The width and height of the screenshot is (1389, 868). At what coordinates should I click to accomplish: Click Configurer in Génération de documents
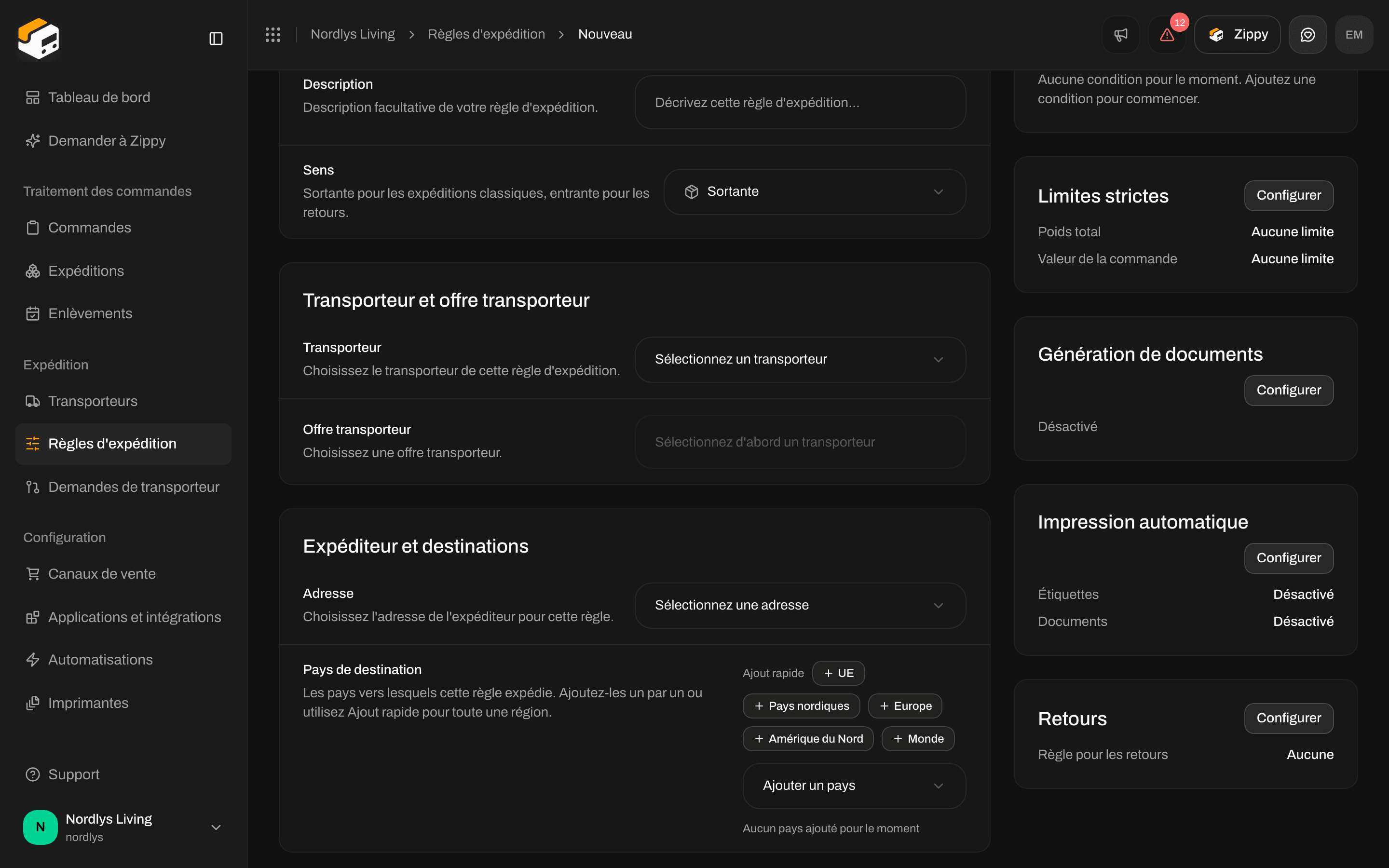1289,391
